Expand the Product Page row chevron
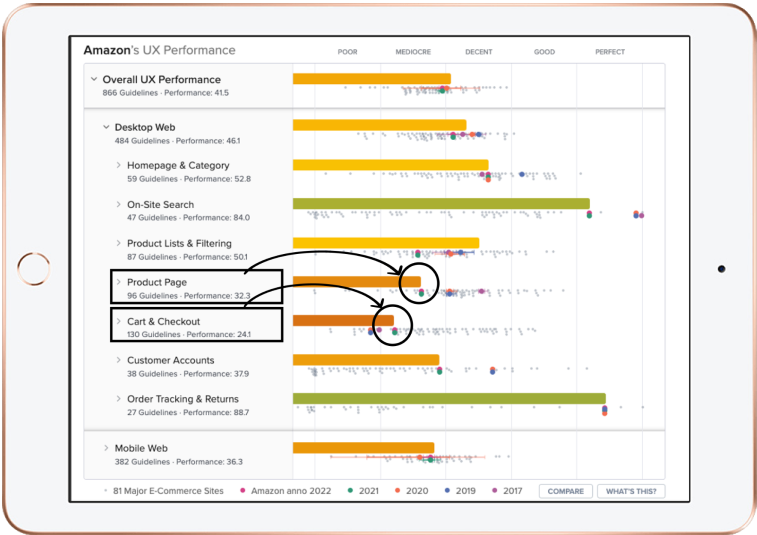757x535 pixels. coord(118,282)
